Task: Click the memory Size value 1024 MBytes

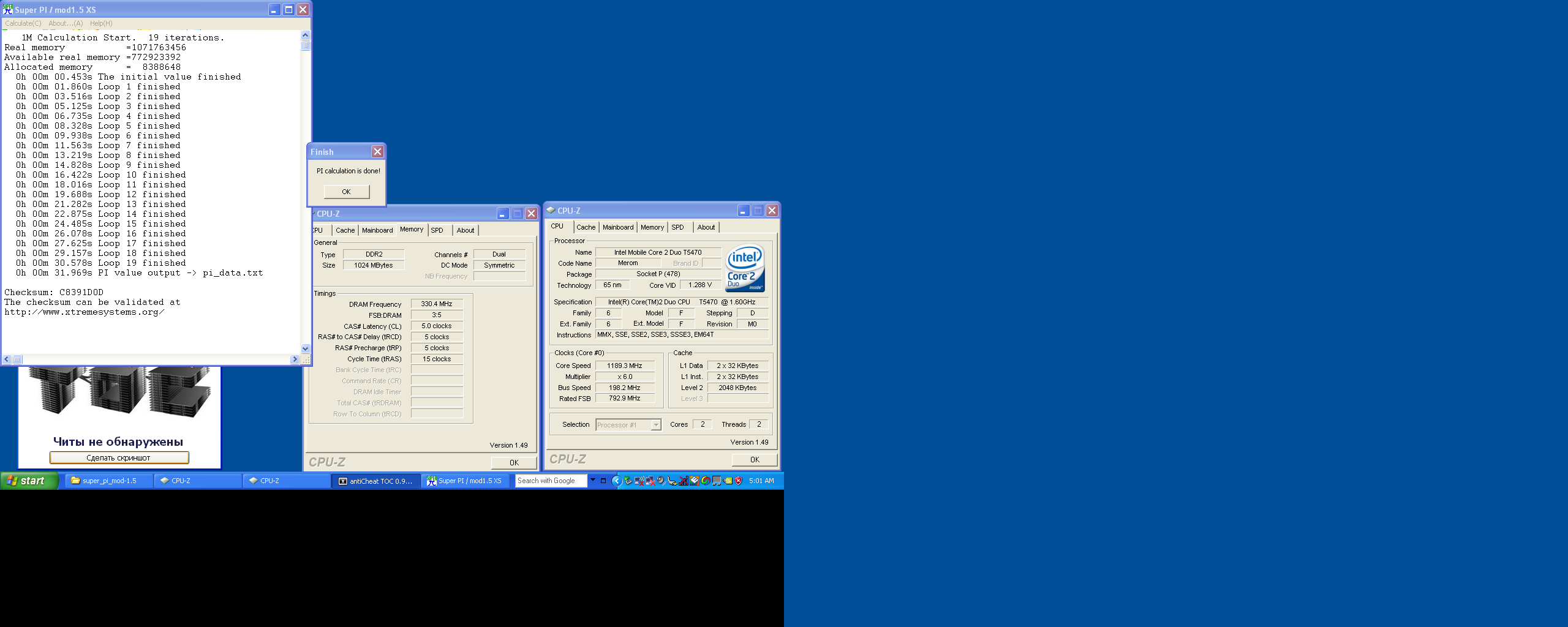Action: coord(374,265)
